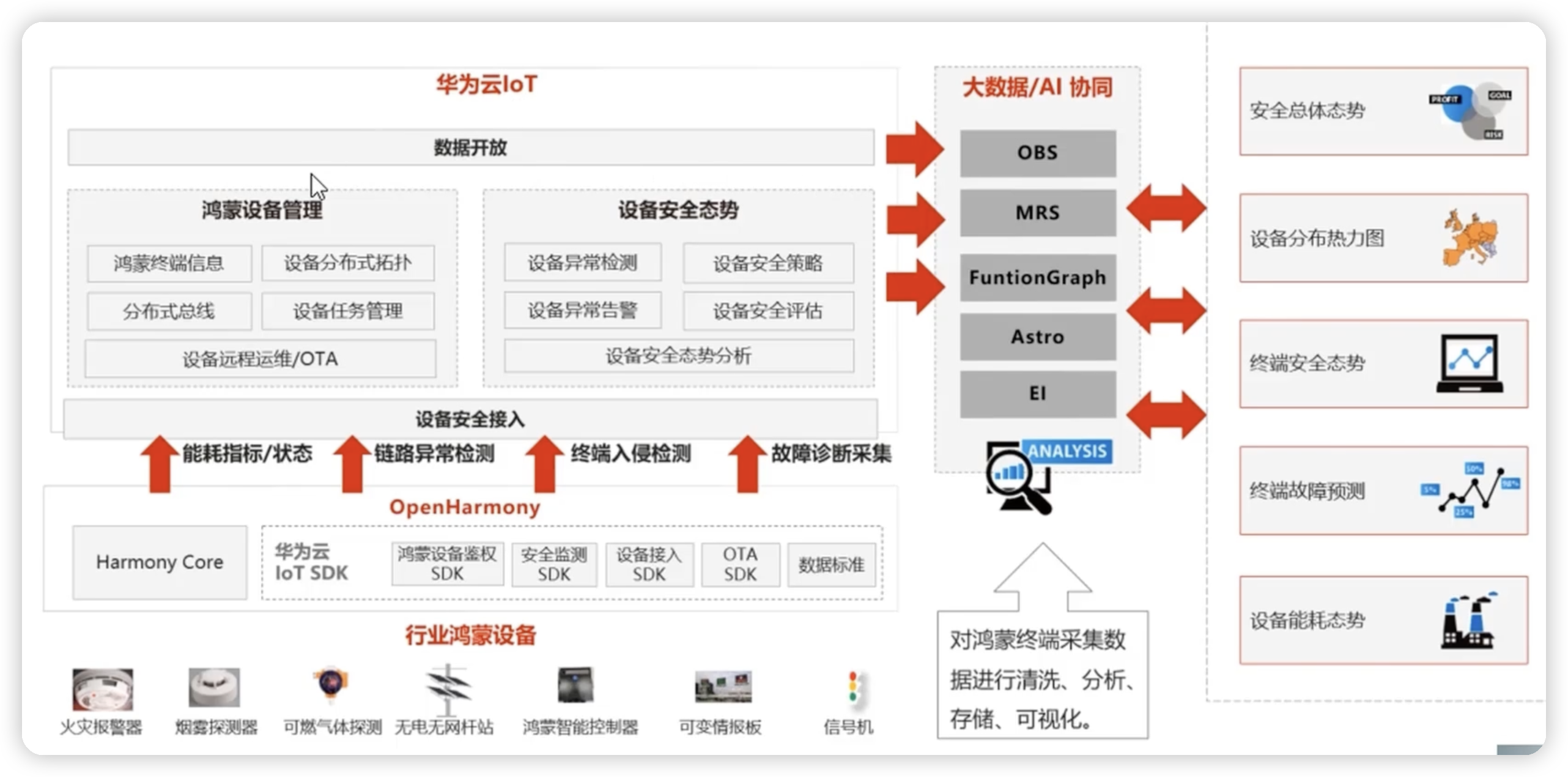
Task: Click the 终端故障预测 card
Action: coord(1383,491)
